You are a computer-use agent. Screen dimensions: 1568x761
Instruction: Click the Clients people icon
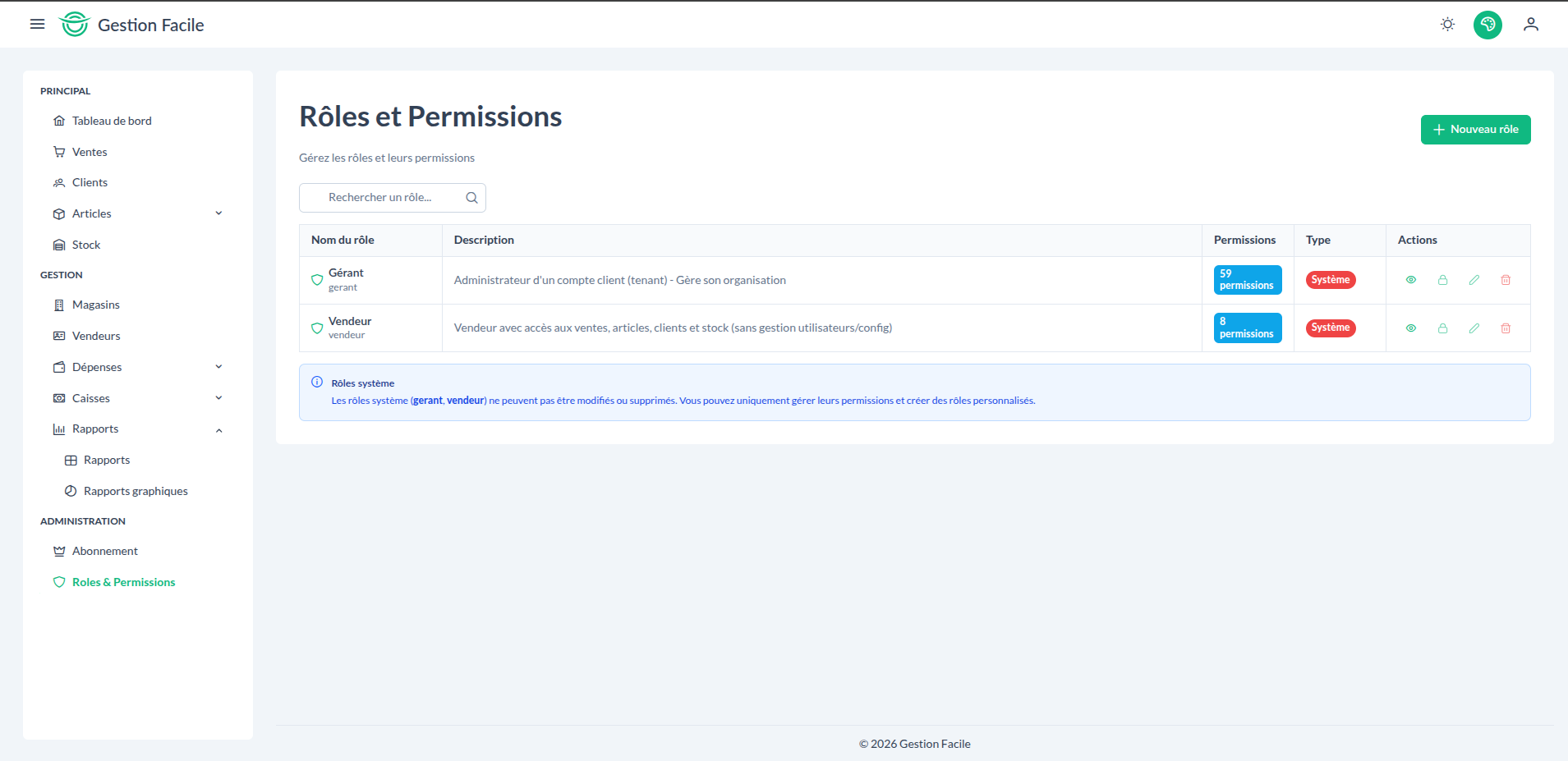[59, 182]
